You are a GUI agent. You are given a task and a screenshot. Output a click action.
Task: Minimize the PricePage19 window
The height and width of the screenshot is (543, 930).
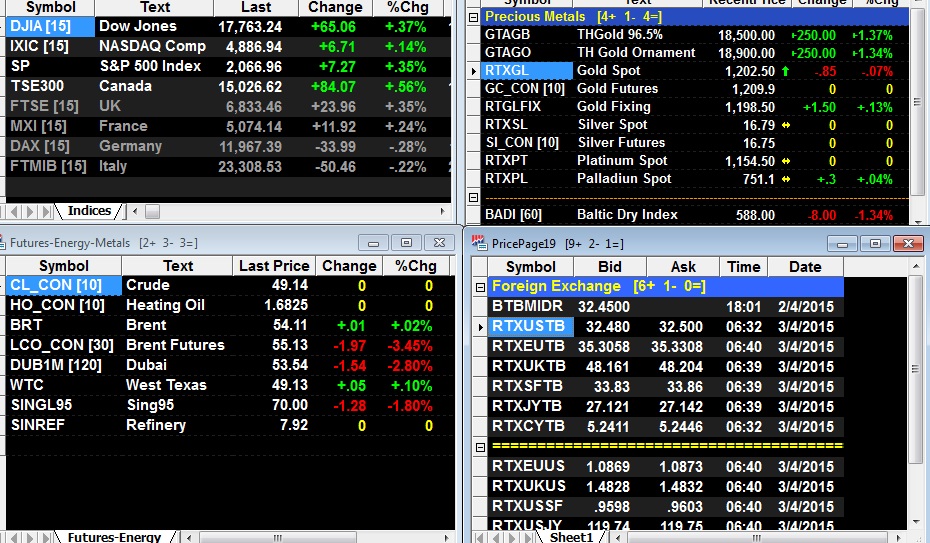(x=842, y=244)
